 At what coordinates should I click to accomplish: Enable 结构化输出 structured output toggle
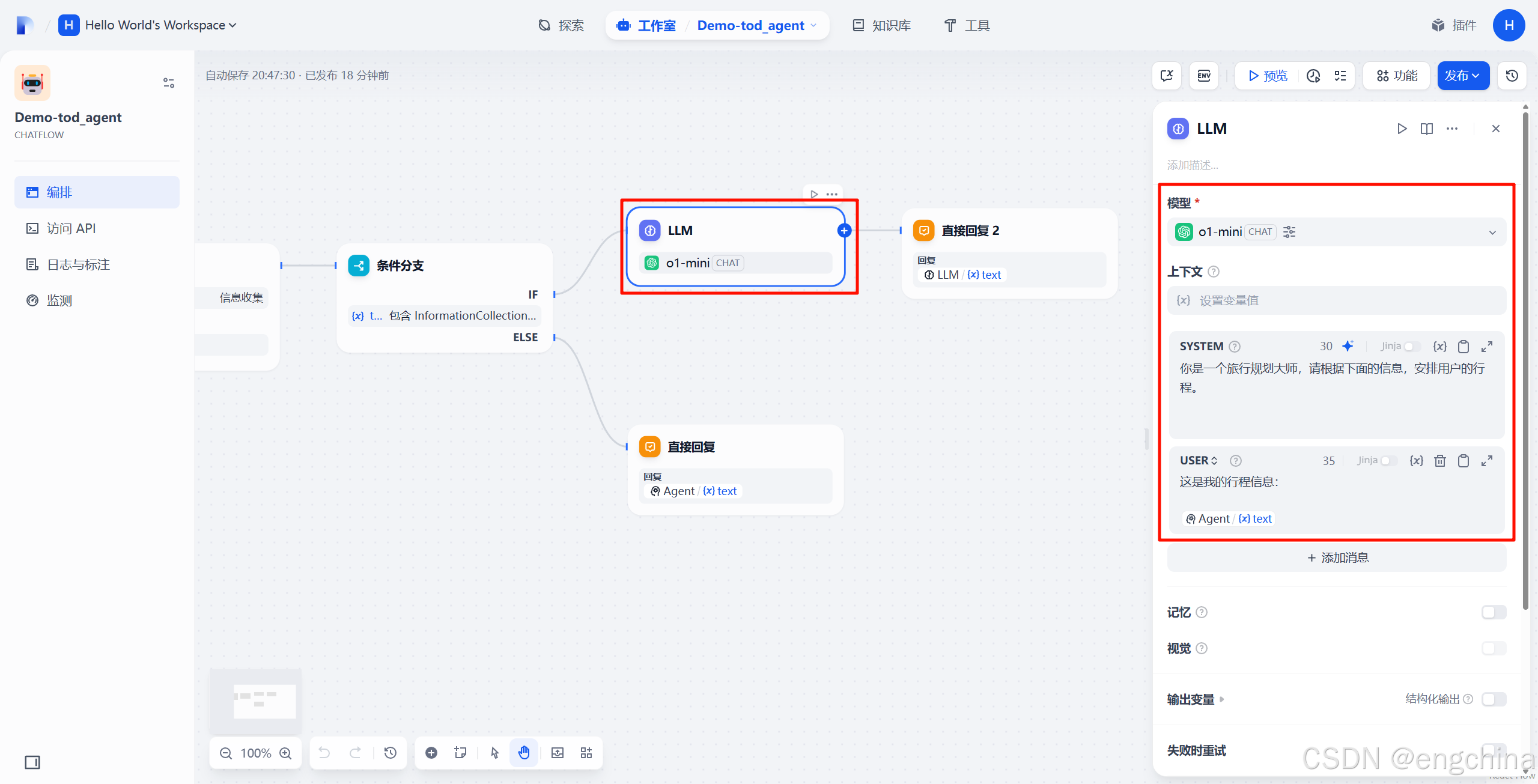point(1494,699)
